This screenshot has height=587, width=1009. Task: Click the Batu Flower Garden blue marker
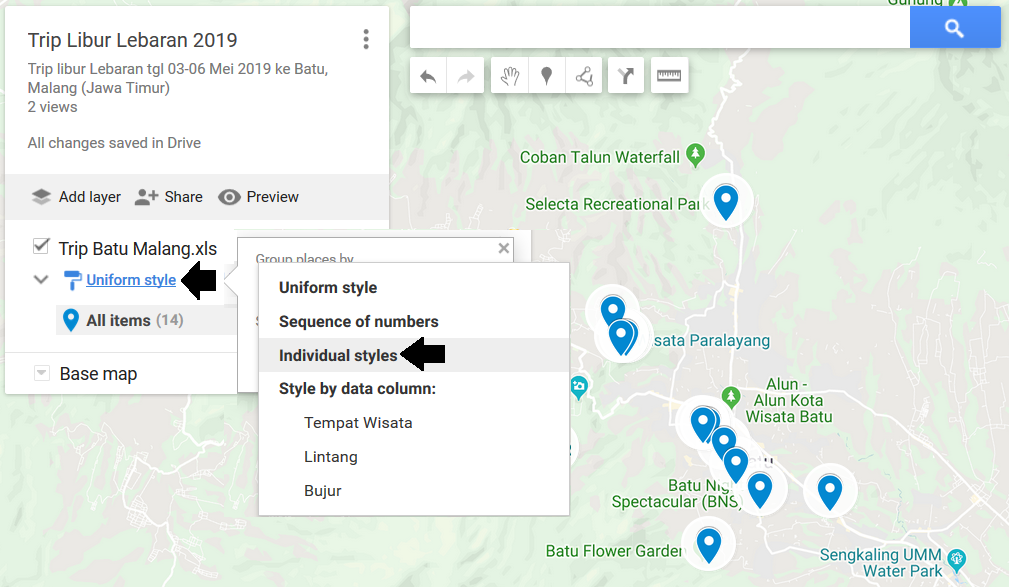click(x=708, y=545)
